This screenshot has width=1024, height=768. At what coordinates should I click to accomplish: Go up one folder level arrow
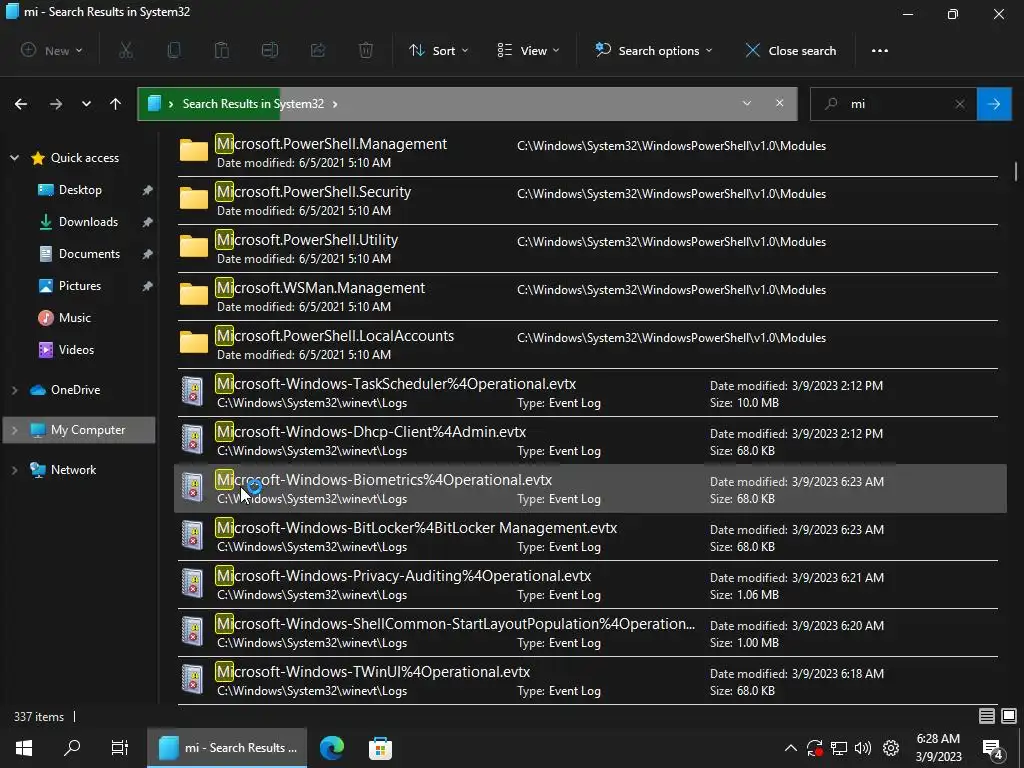point(116,104)
